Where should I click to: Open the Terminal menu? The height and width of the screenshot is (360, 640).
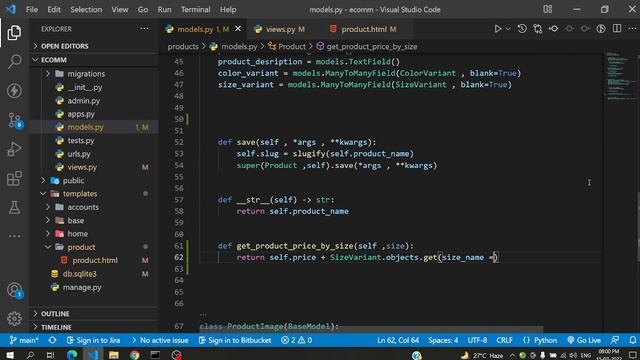coord(196,9)
